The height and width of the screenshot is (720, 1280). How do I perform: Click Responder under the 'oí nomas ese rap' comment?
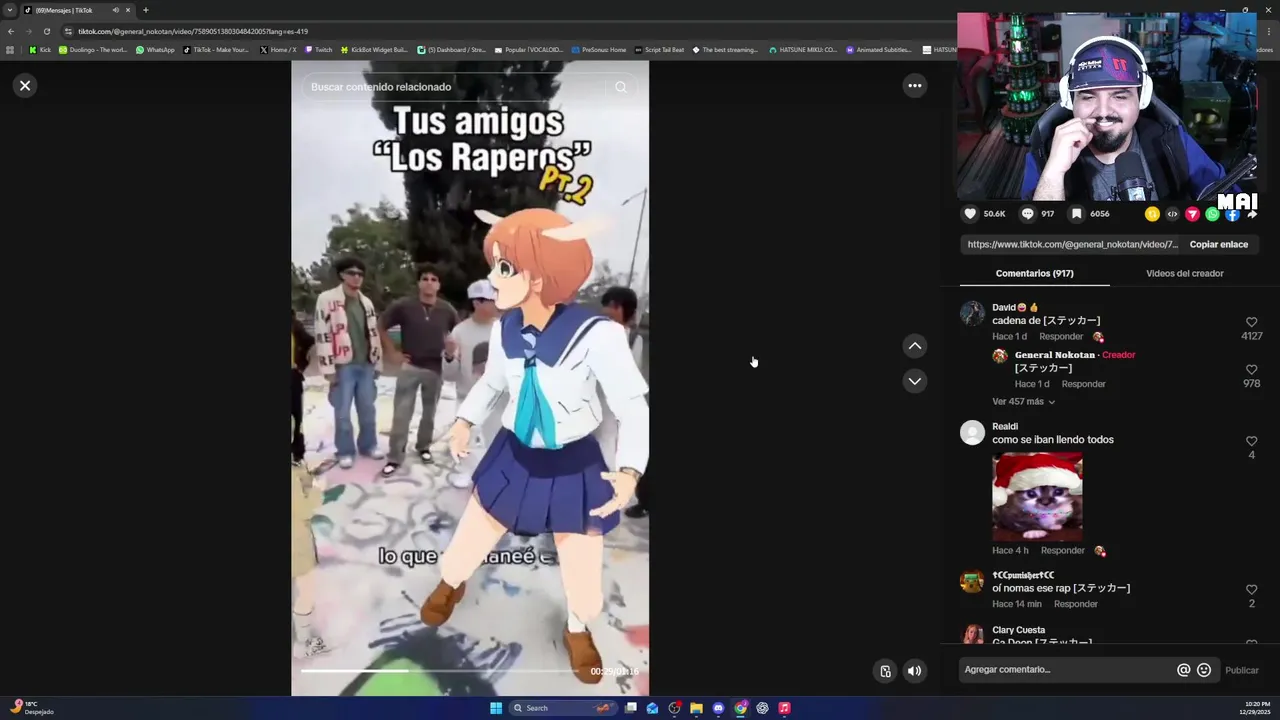(x=1076, y=604)
